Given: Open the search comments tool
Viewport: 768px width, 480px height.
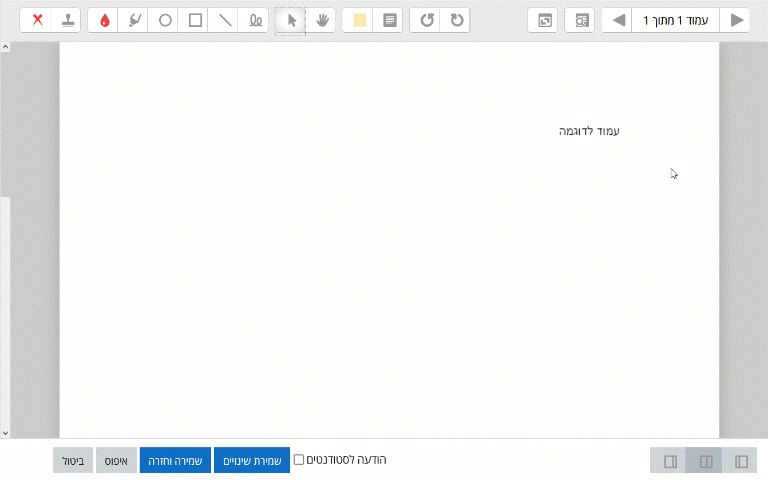Looking at the screenshot, I should coord(581,20).
